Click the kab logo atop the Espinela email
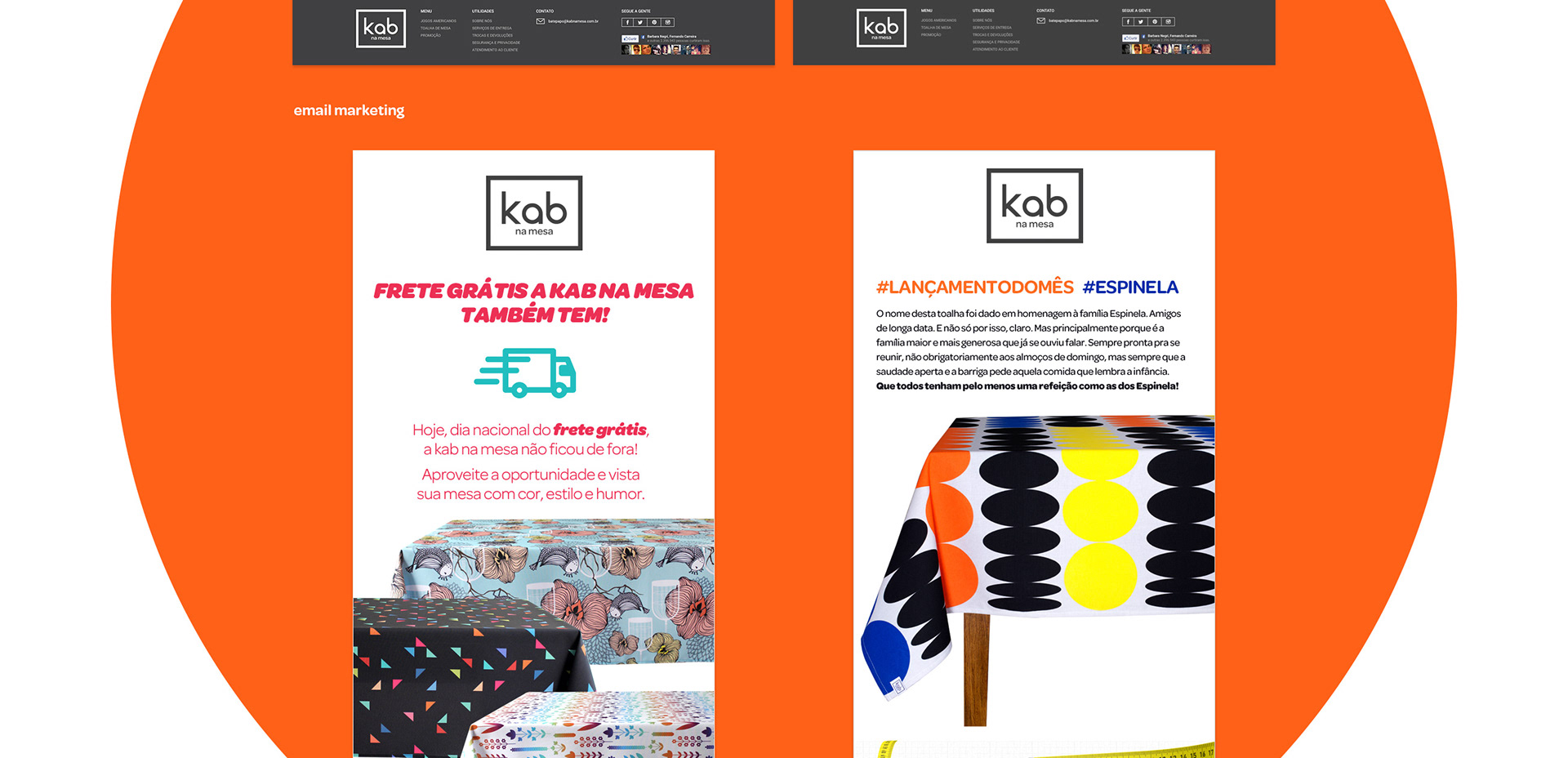The height and width of the screenshot is (758, 1568). pyautogui.click(x=1035, y=206)
